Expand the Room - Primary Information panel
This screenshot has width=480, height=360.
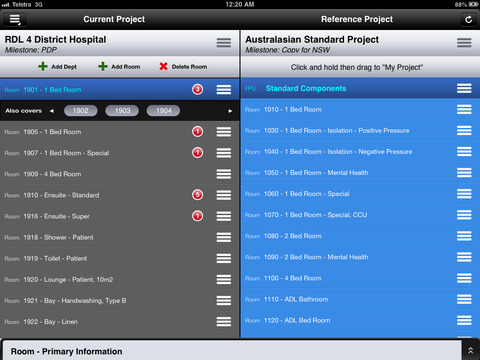coord(470,350)
